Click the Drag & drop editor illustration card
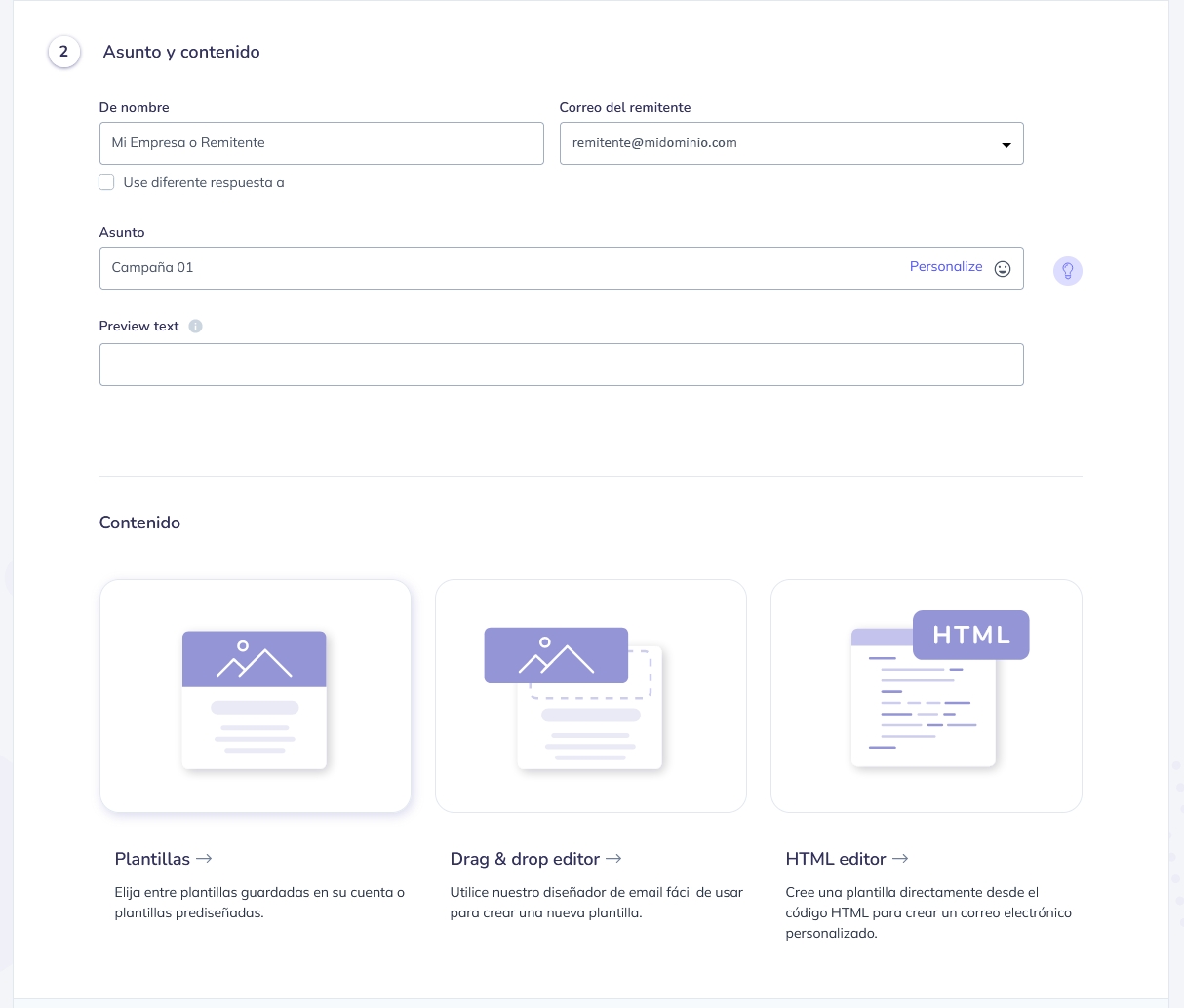 tap(590, 696)
